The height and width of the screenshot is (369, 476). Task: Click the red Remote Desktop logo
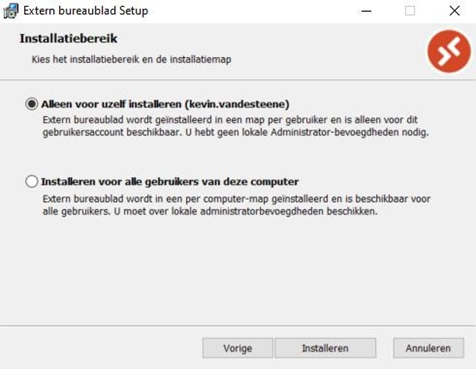449,51
